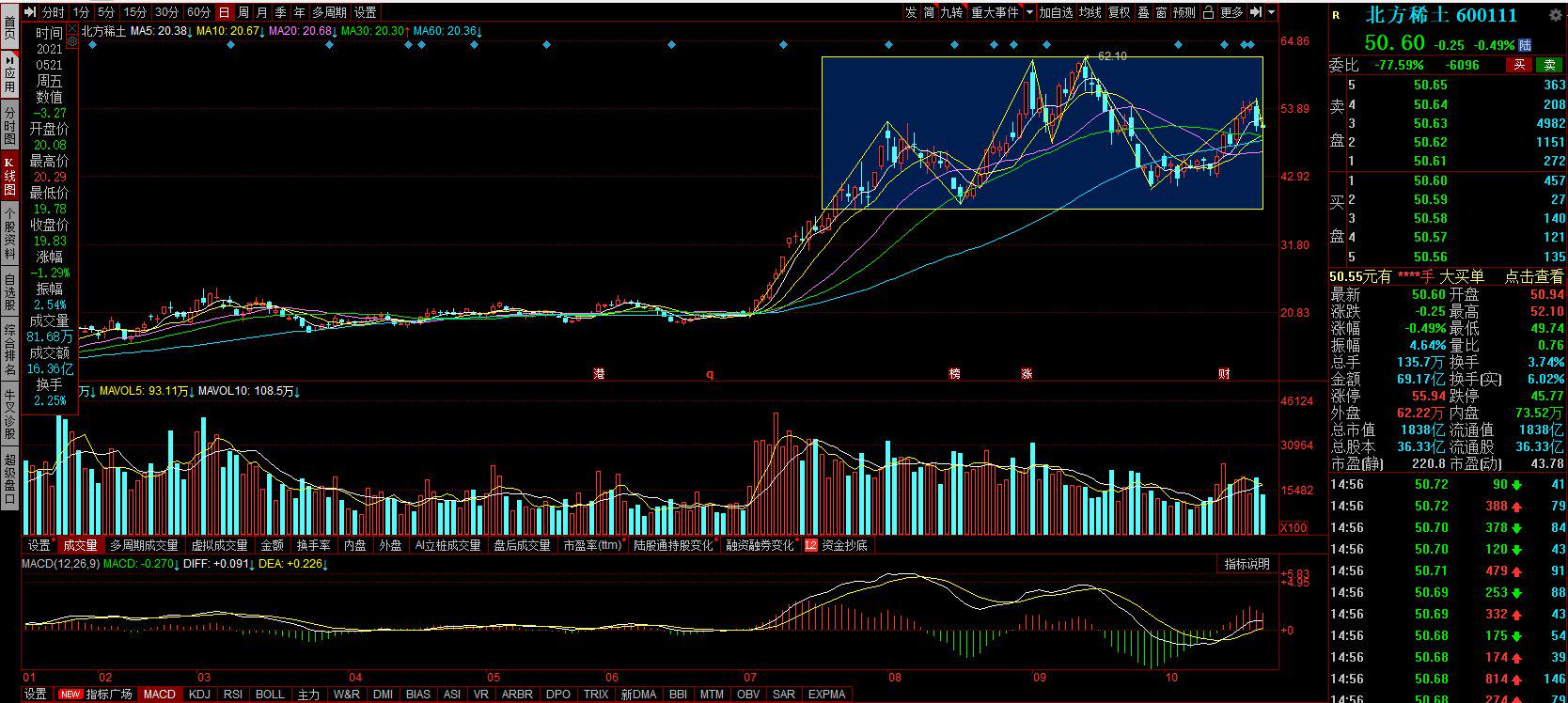Click the red 买 buy swatch button
Viewport: 1568px width, 703px height.
pyautogui.click(x=1518, y=65)
